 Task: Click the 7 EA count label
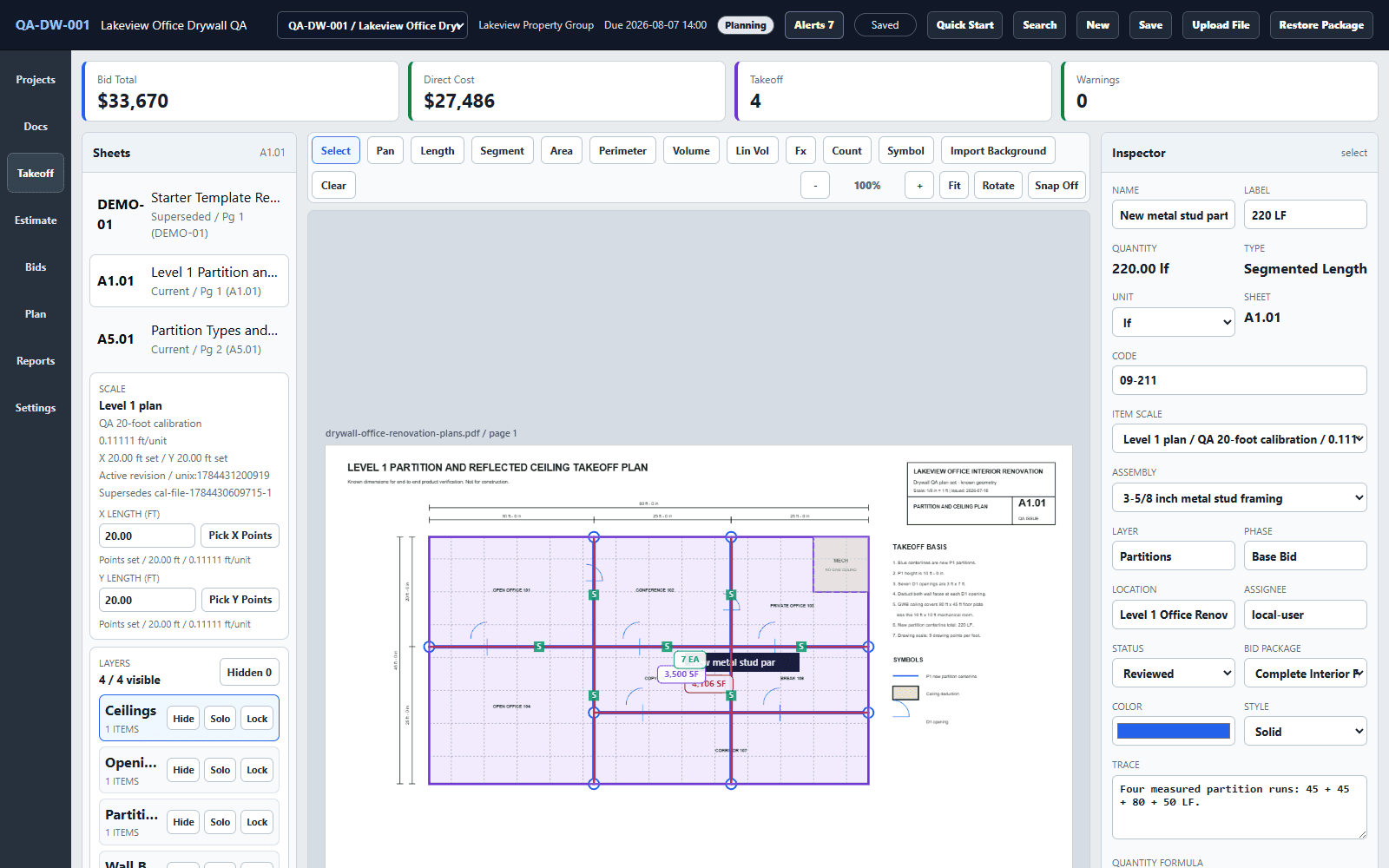[x=690, y=660]
